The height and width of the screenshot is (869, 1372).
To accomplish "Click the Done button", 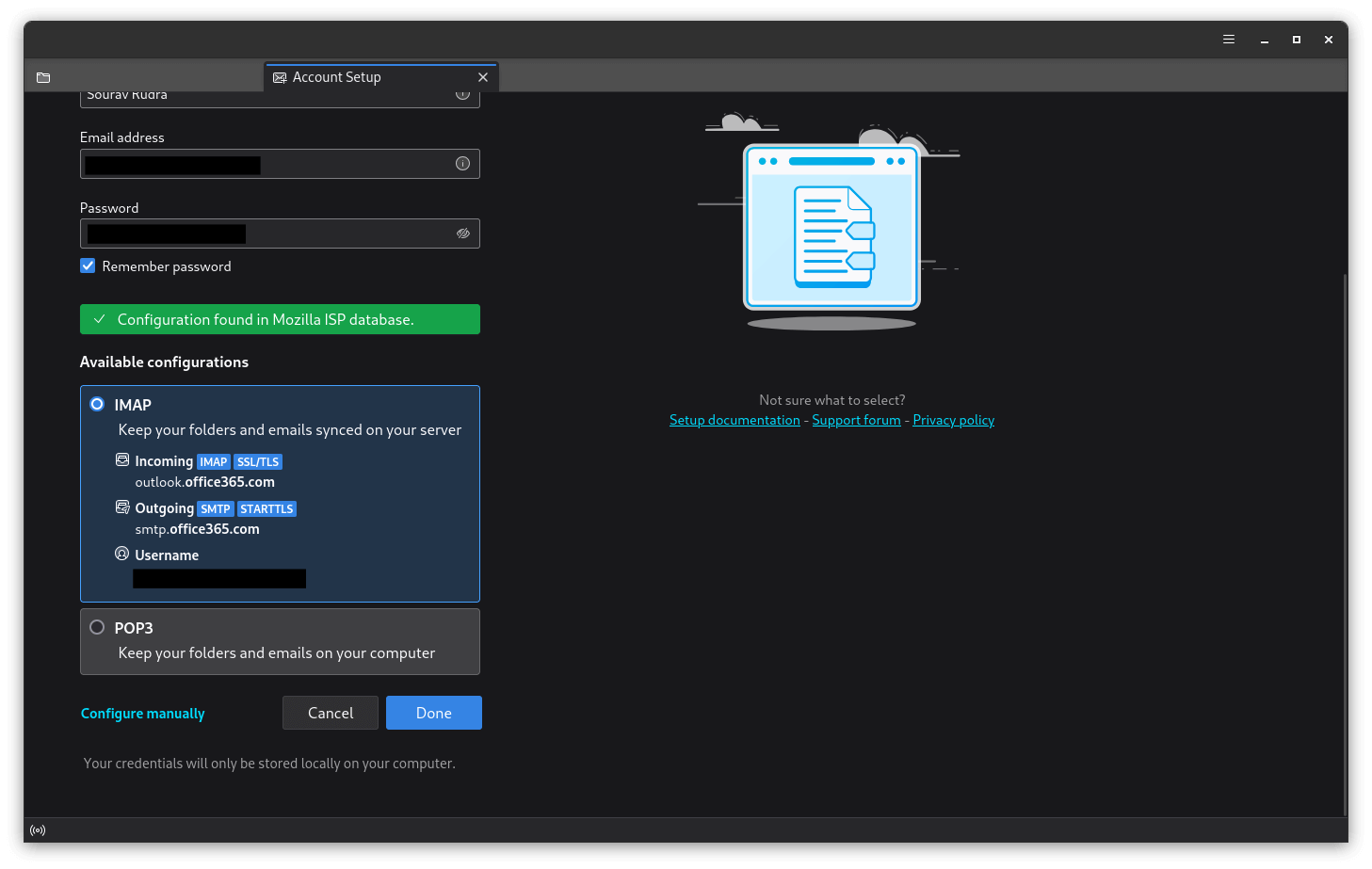I will (433, 713).
